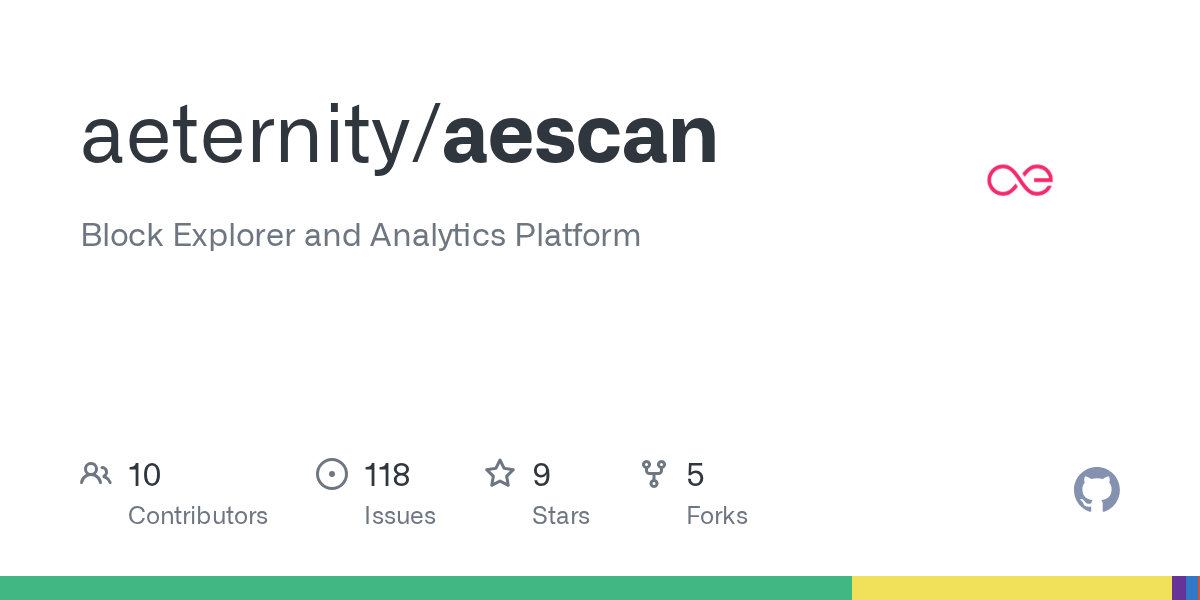Click the Stars star icon

(499, 474)
